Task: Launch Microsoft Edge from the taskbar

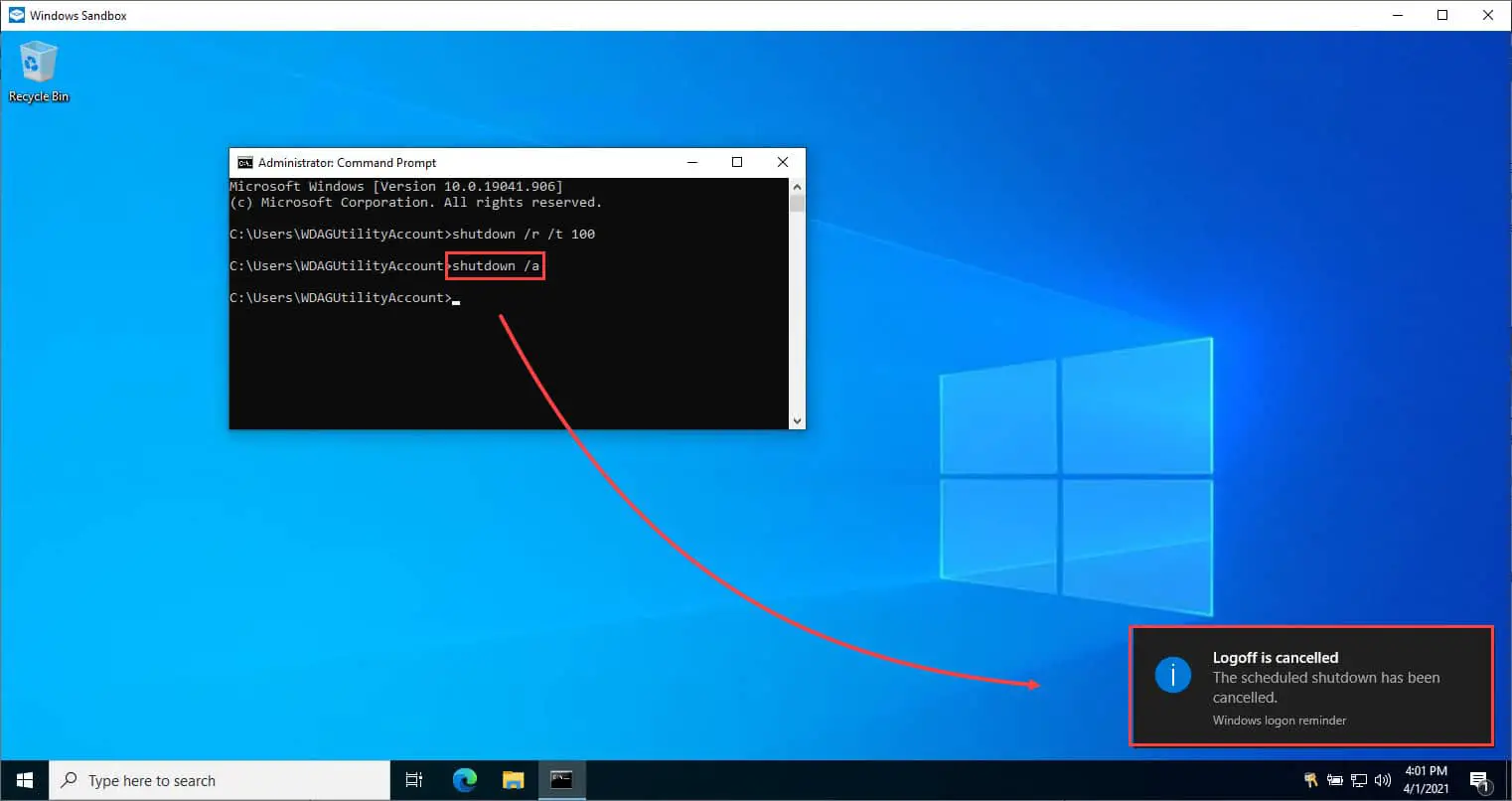Action: 464,780
